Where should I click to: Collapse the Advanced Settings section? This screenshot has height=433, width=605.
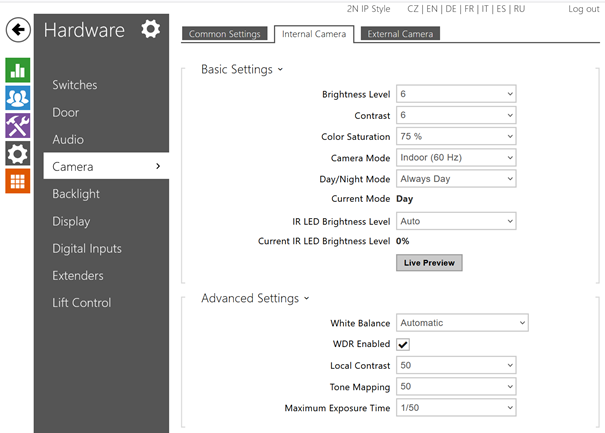point(254,298)
